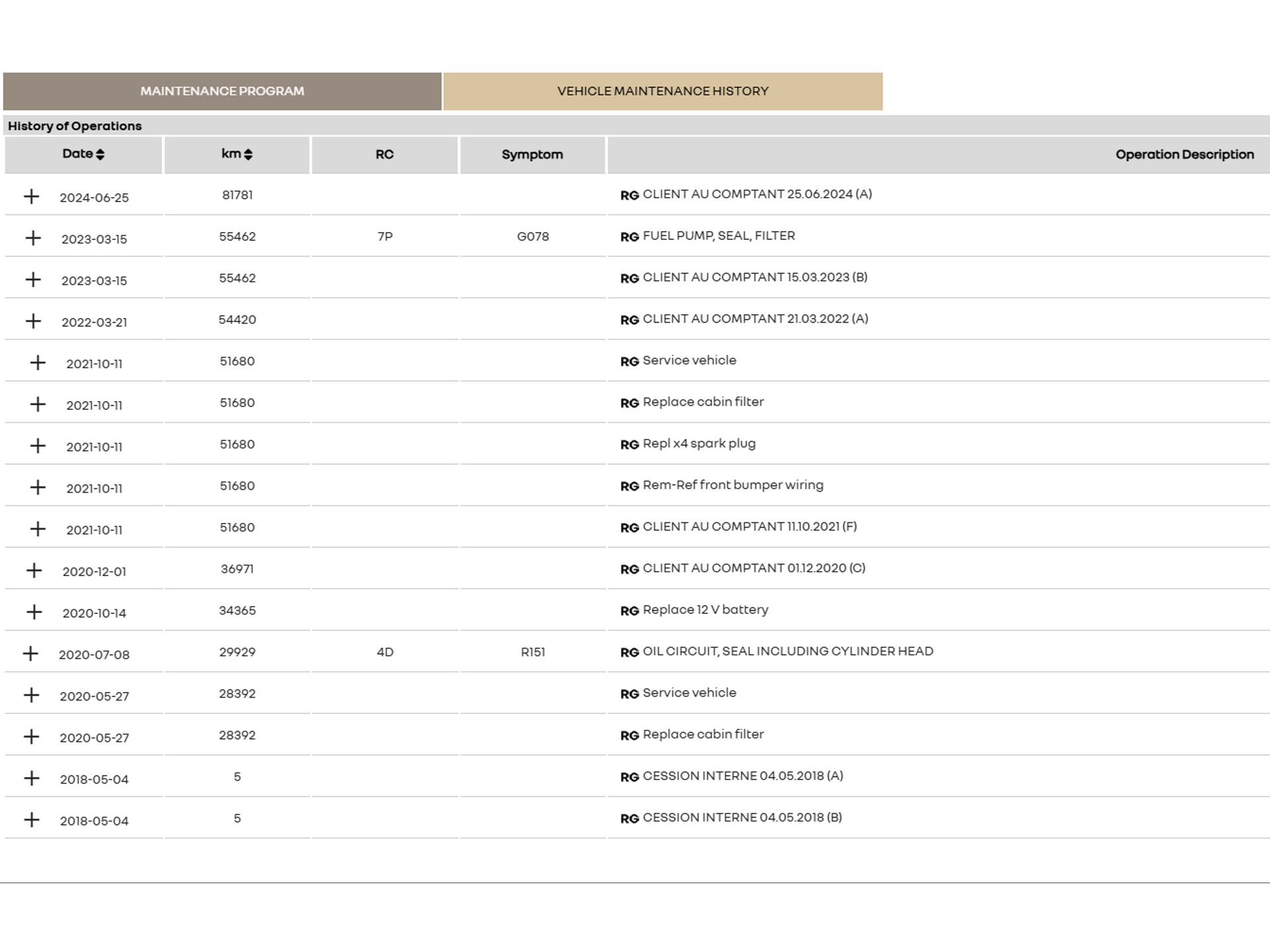Click plus icon for Rem-Ref front bumper wiring
Screen dimensions: 1270x952
[x=38, y=487]
